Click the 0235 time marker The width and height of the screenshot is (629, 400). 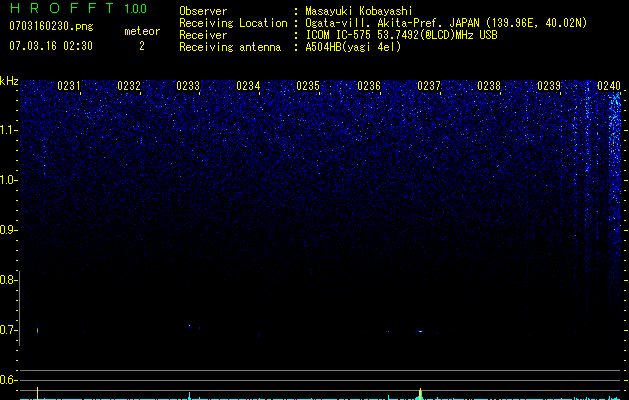[x=308, y=85]
